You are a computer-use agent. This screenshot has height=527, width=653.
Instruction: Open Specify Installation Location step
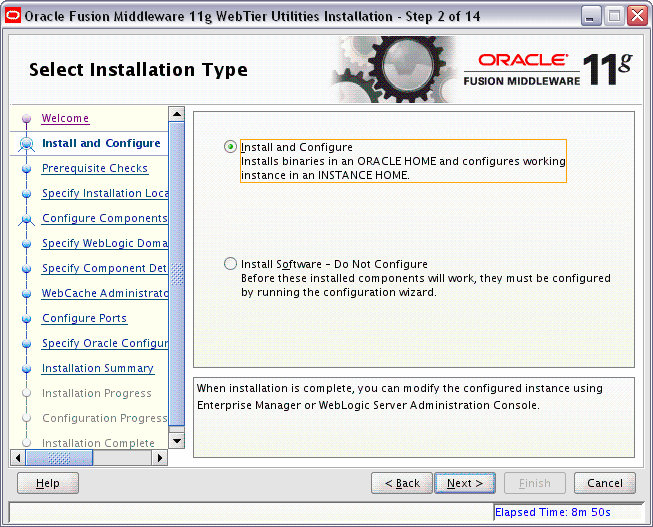[x=105, y=193]
